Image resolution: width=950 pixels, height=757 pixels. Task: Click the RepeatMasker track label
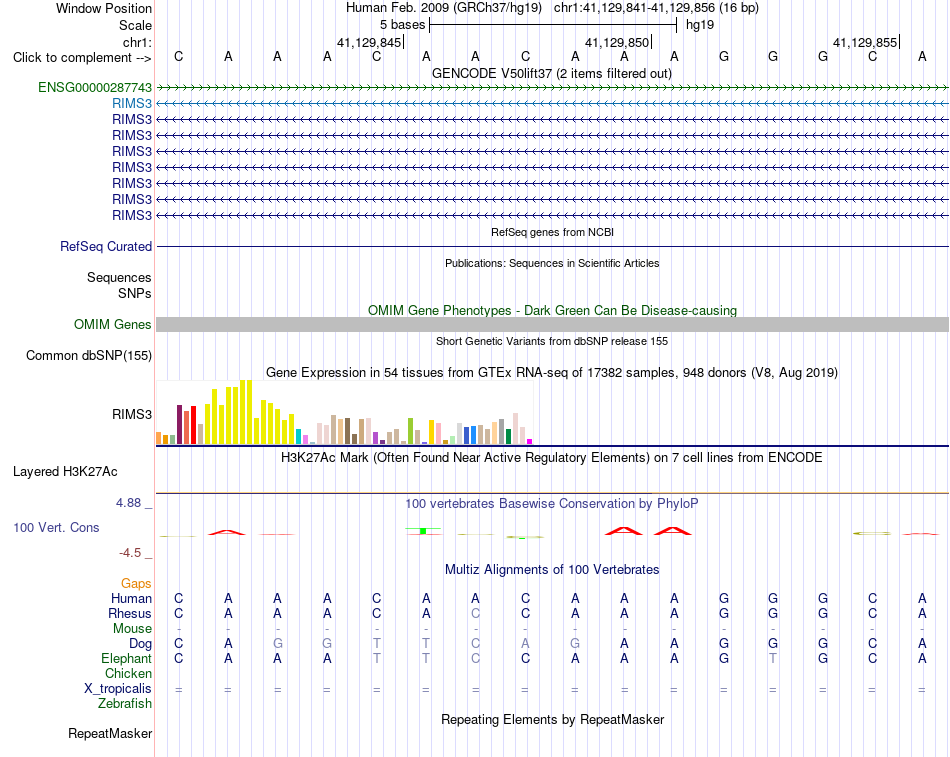pos(110,734)
